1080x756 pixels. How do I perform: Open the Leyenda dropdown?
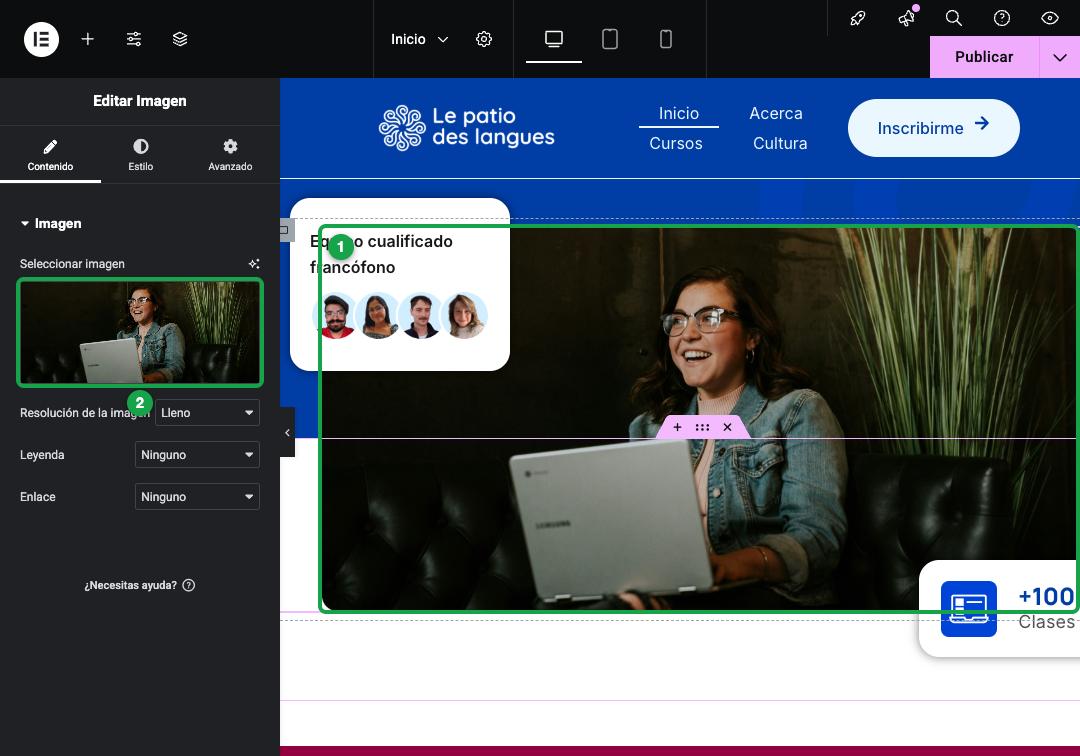[x=197, y=454]
